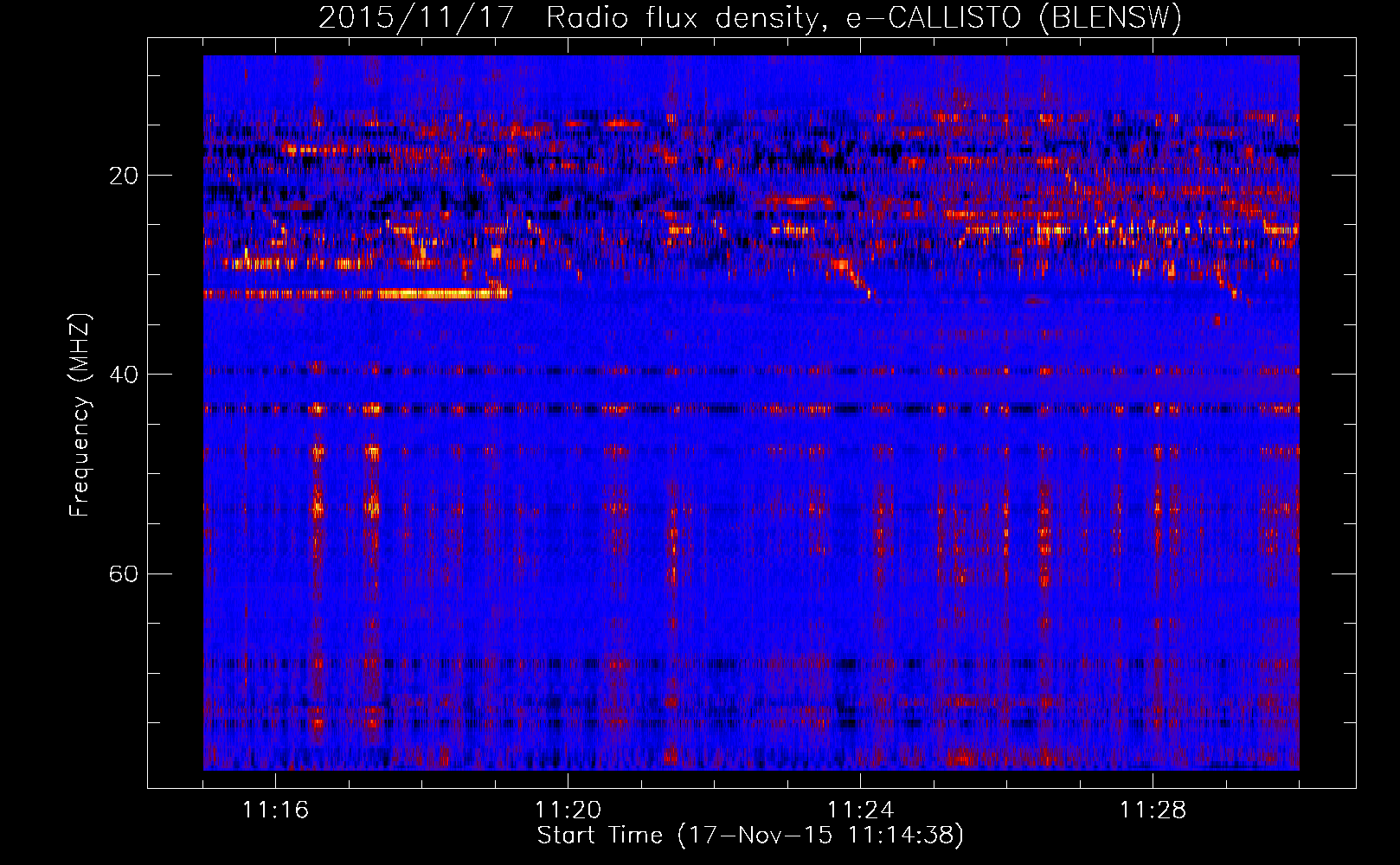Select the "Frequency (MHZ)" vertical axis label
The width and height of the screenshot is (1400, 865).
pos(80,415)
